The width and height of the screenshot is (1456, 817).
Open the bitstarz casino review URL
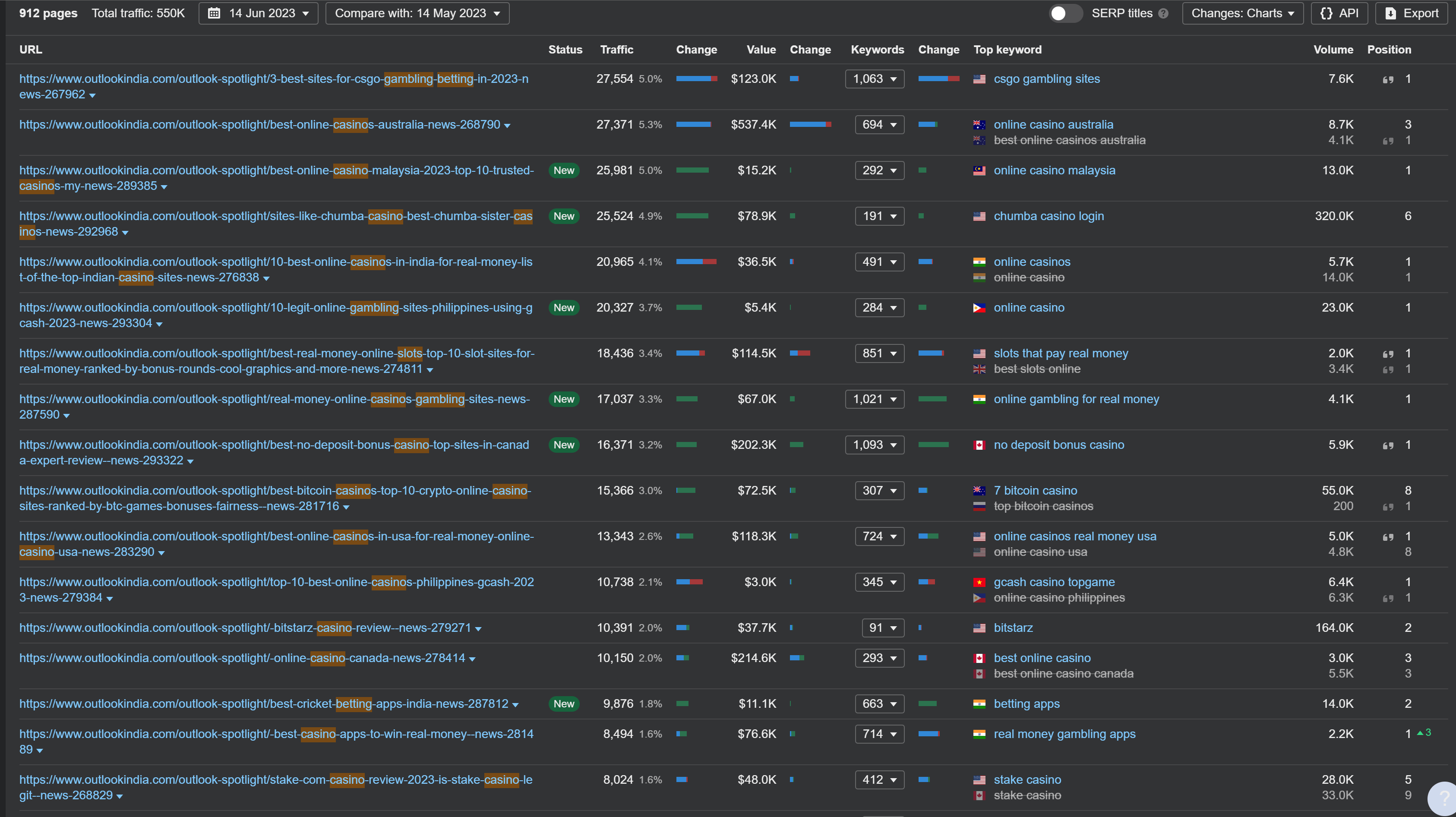point(245,628)
